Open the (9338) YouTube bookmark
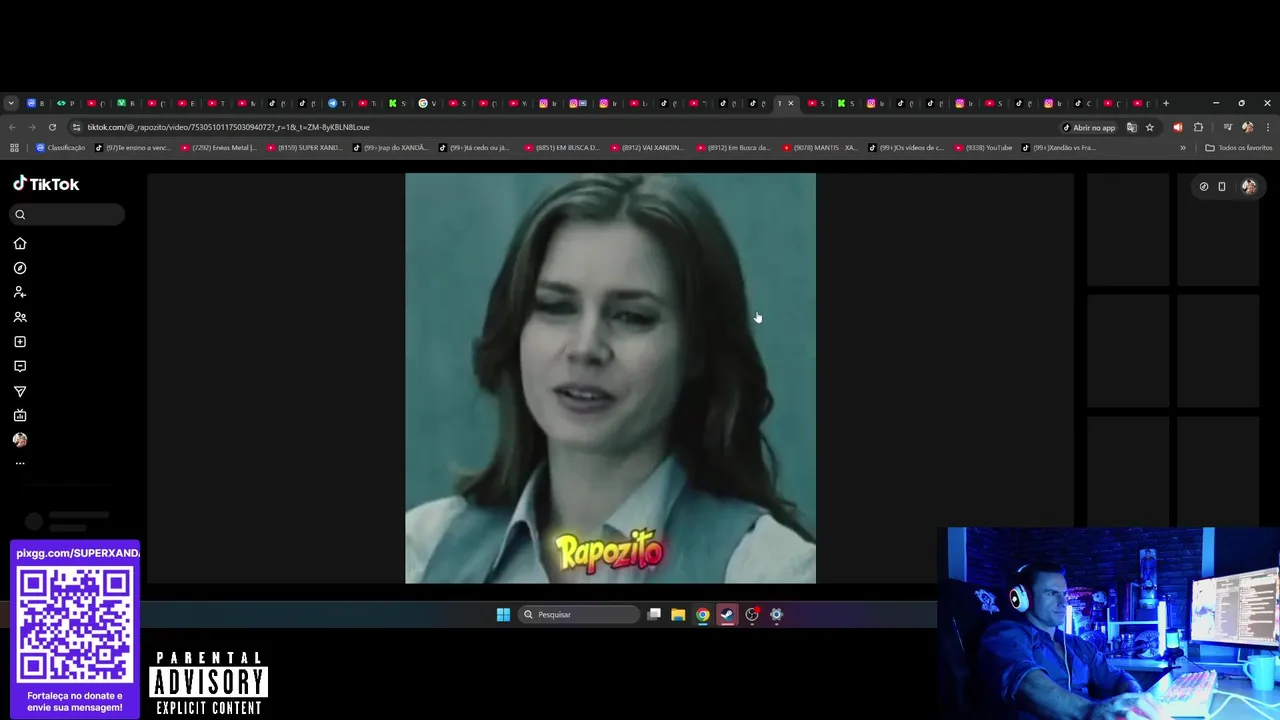This screenshot has height=720, width=1280. point(983,148)
